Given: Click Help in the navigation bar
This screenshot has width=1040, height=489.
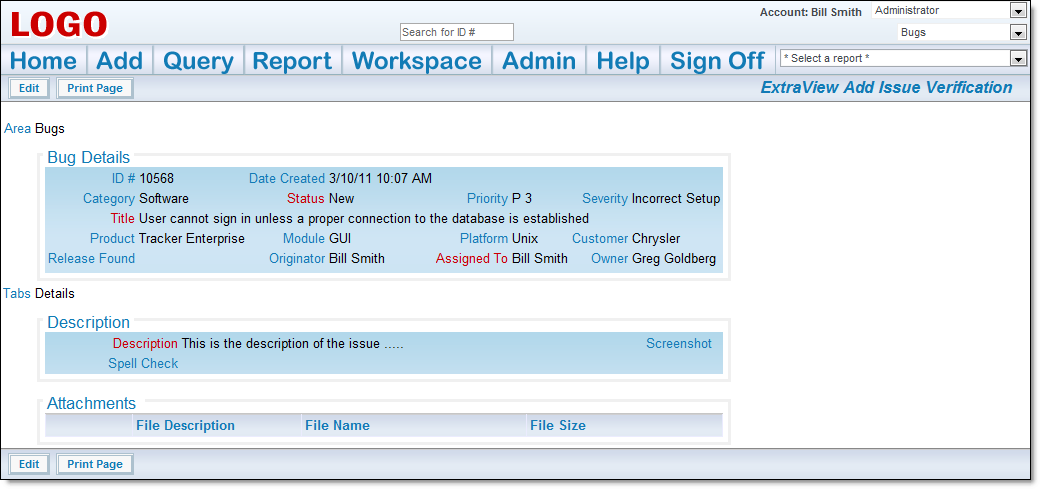Looking at the screenshot, I should (621, 60).
